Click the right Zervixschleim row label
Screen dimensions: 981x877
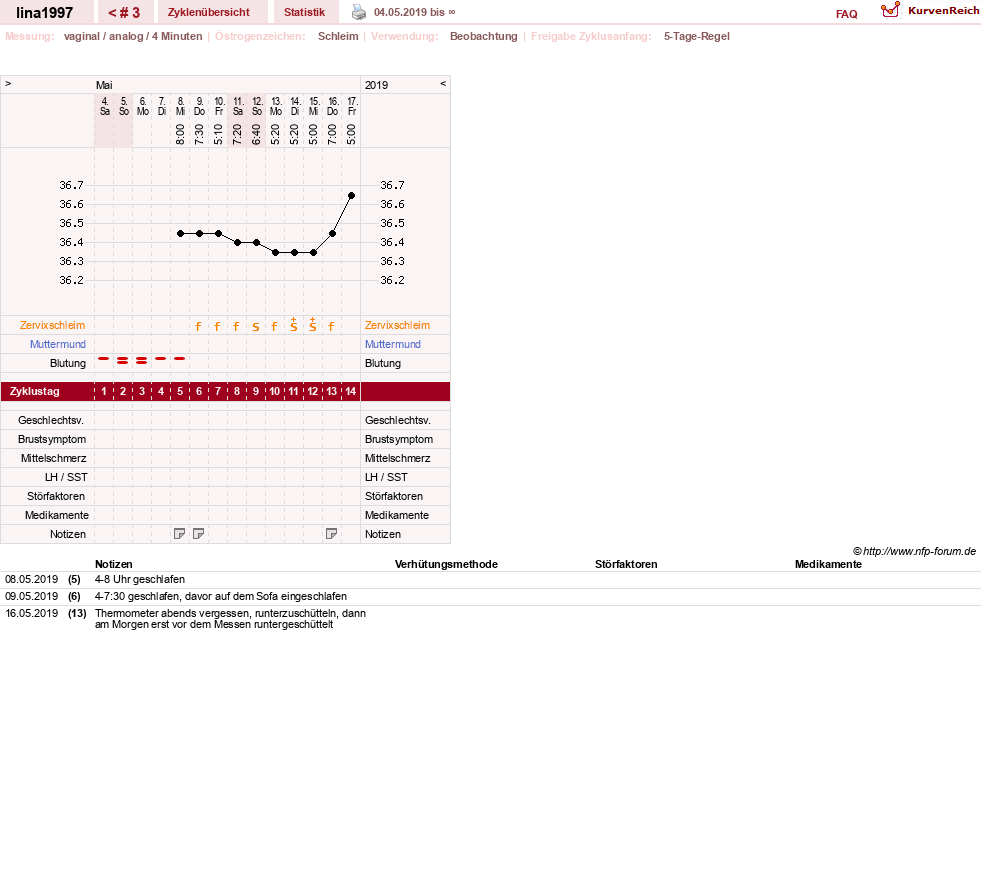[397, 325]
